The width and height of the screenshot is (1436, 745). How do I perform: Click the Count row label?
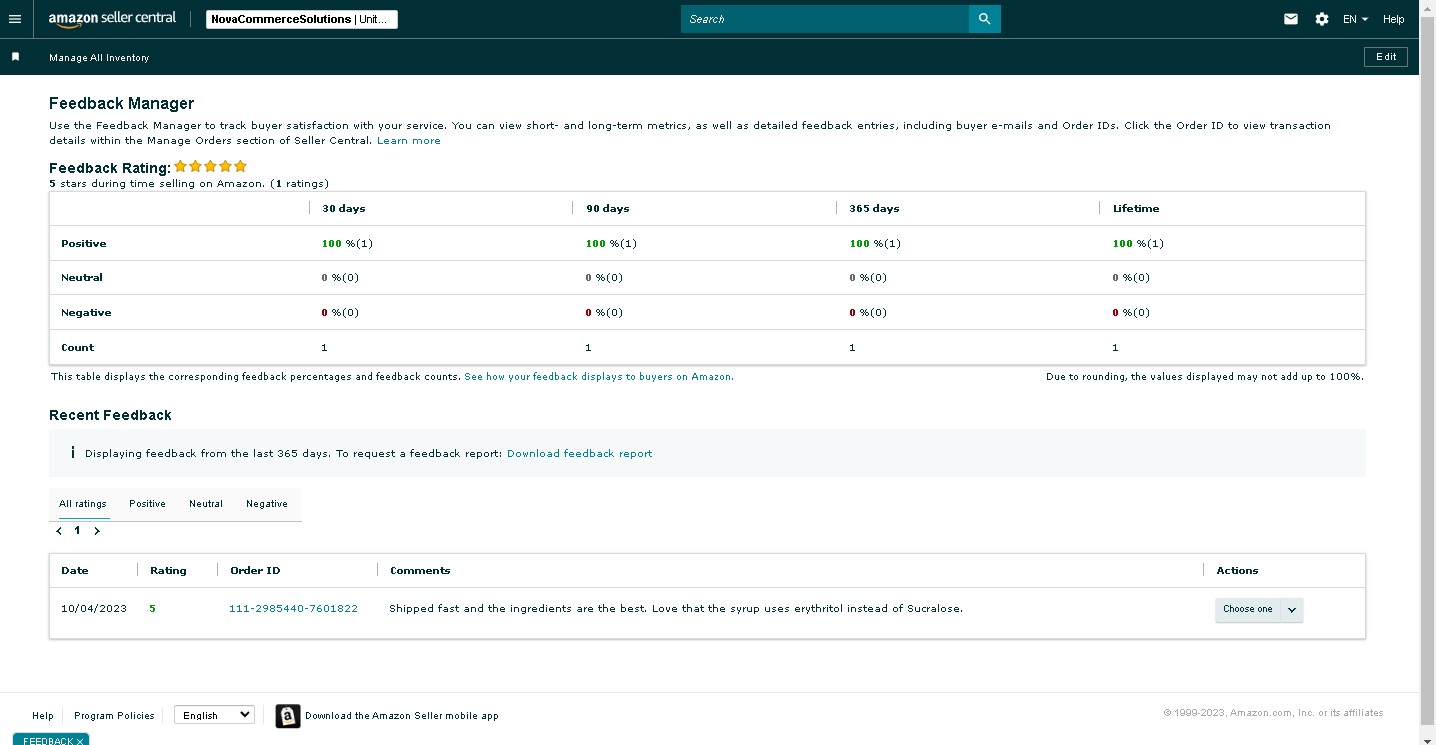point(77,348)
